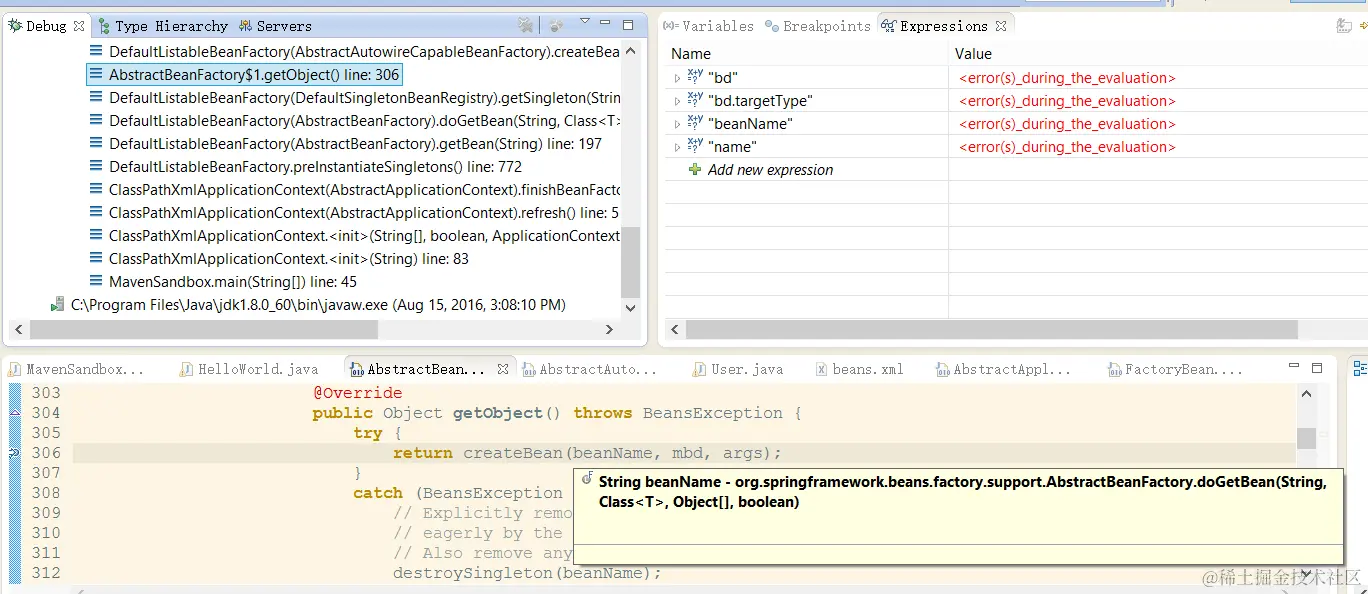
Task: Open the AbstractAuto... editor tab
Action: tap(589, 369)
